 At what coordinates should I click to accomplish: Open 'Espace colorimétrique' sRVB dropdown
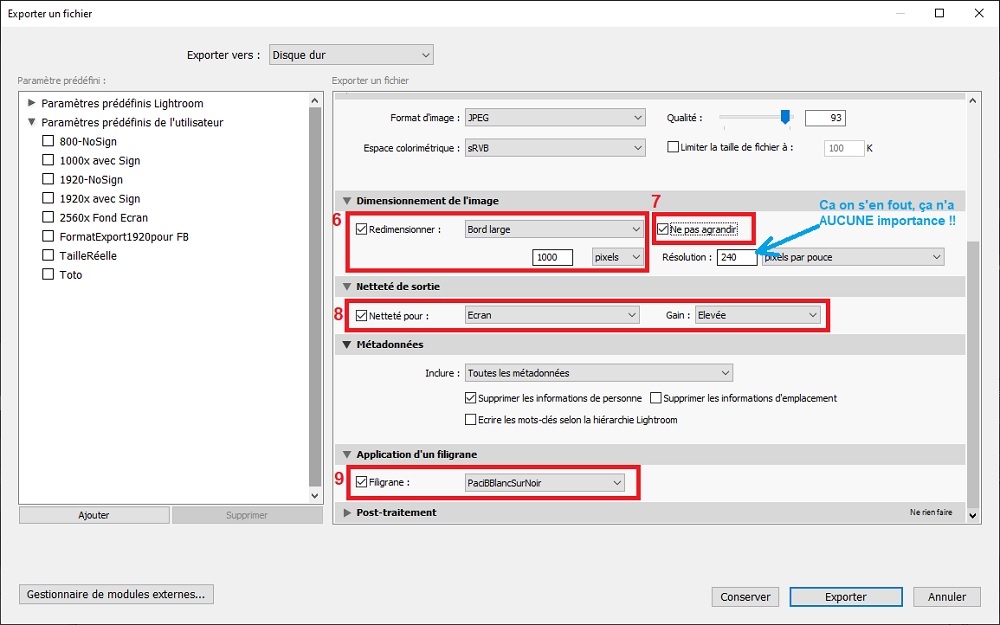click(555, 148)
